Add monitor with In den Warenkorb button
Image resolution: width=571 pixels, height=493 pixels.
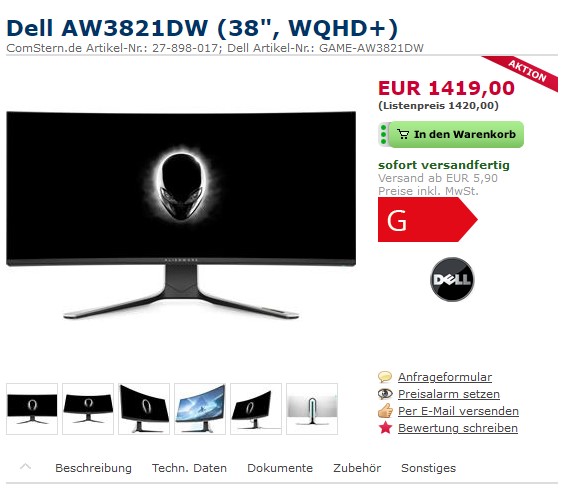pos(451,134)
